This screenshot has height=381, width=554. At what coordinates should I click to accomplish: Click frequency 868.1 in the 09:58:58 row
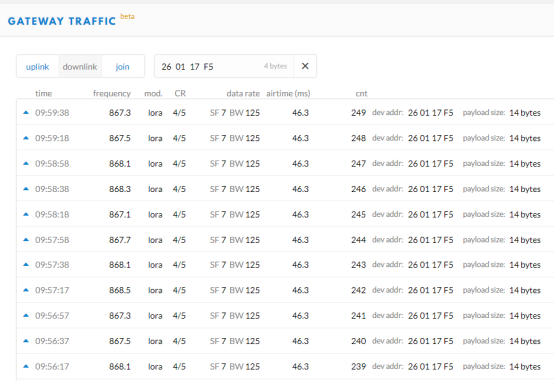120,163
